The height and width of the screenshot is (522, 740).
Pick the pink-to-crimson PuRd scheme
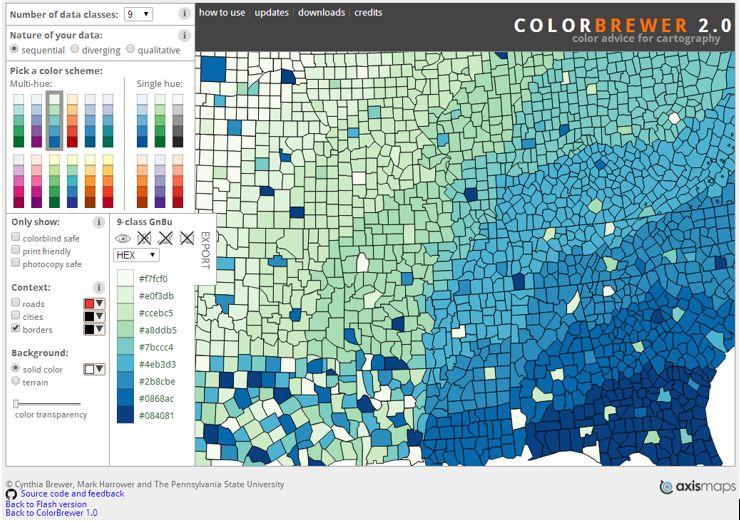[18, 181]
